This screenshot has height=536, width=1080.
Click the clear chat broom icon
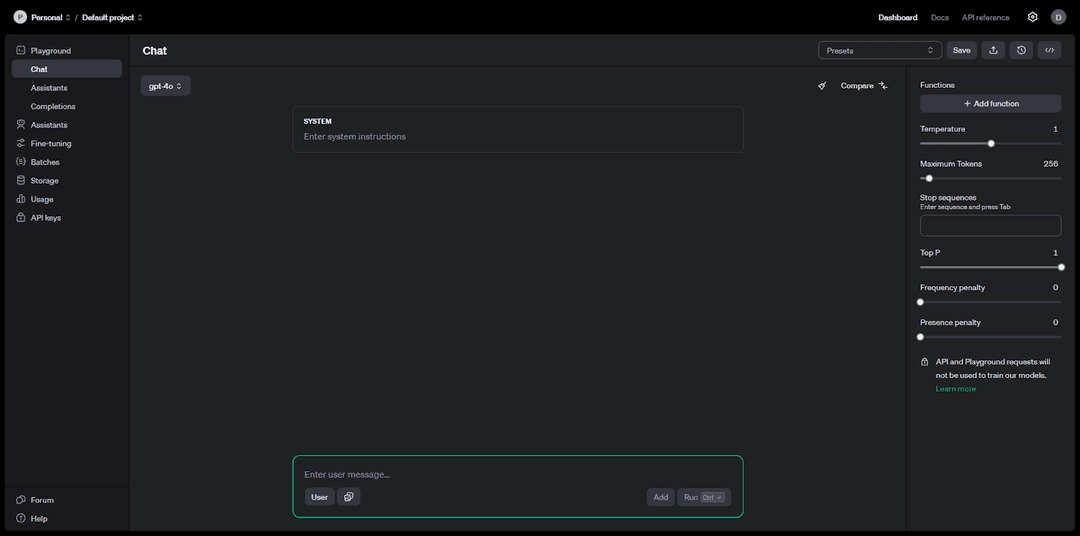(x=821, y=86)
